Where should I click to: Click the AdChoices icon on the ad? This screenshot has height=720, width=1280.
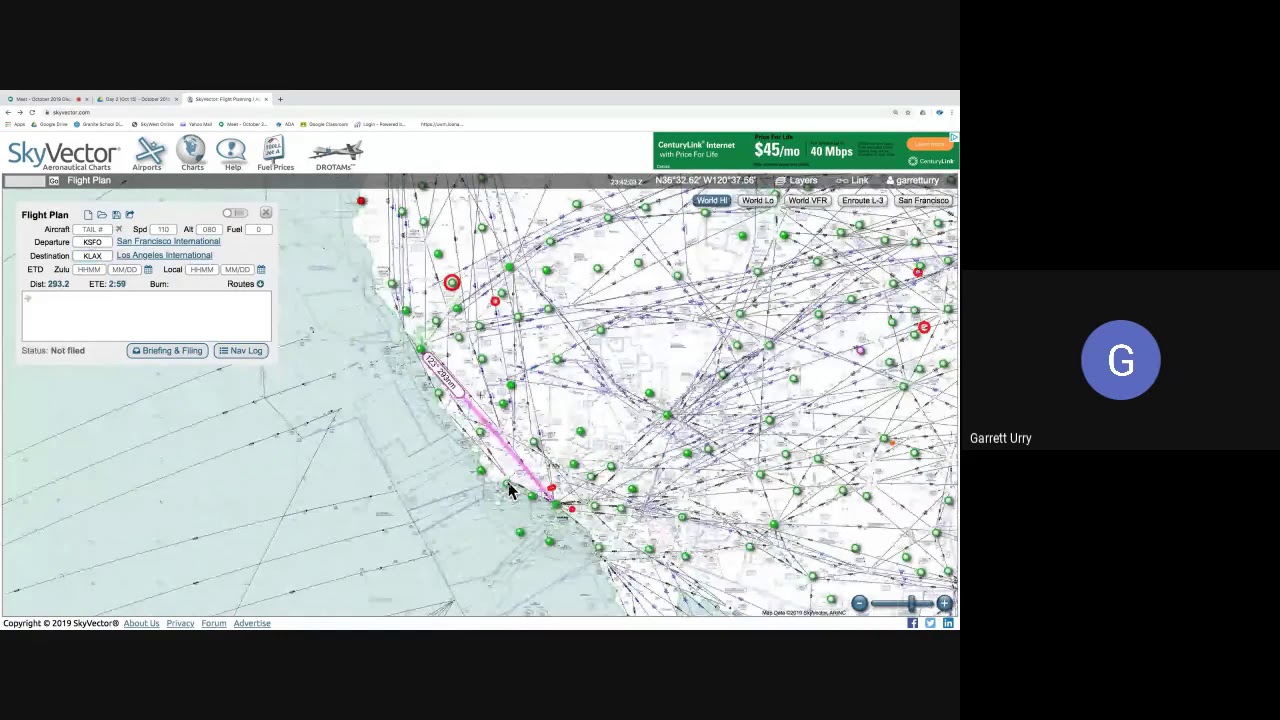(x=954, y=137)
